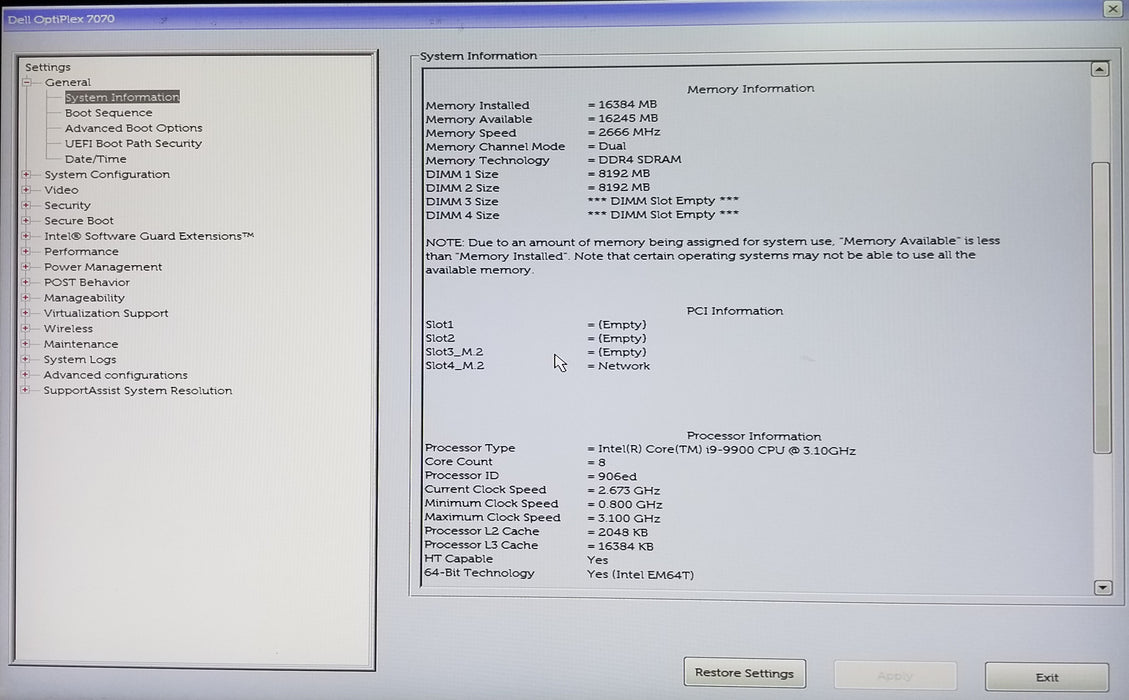
Task: Click the Restore Settings button
Action: click(x=745, y=673)
